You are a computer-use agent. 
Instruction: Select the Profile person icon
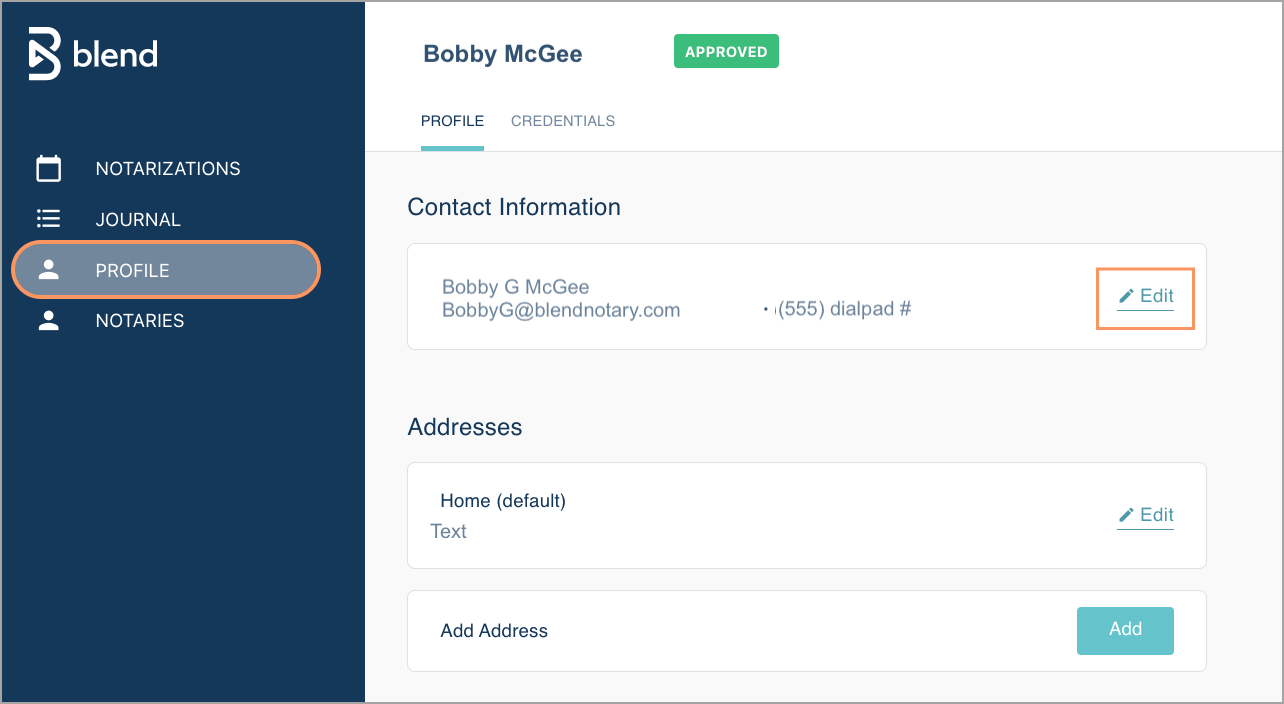48,269
